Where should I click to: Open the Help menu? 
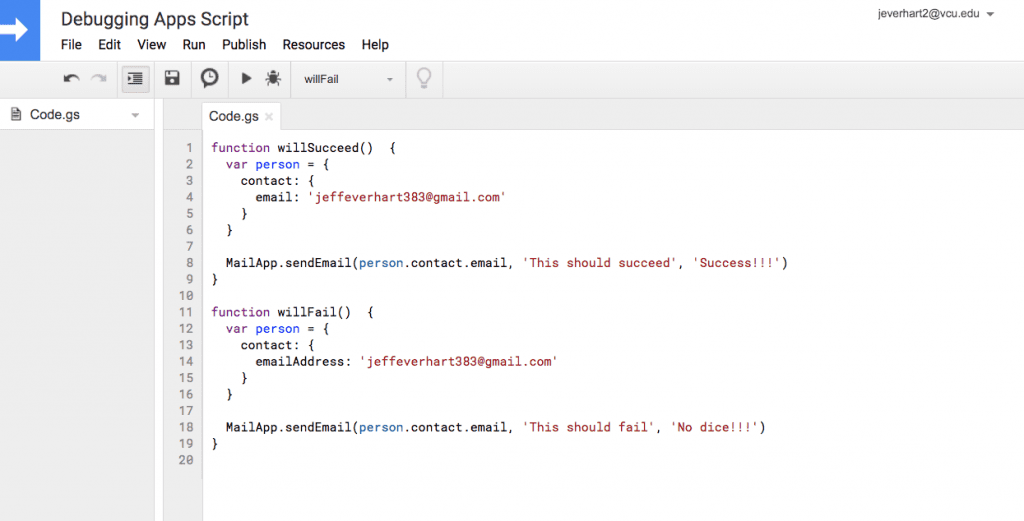pyautogui.click(x=375, y=44)
